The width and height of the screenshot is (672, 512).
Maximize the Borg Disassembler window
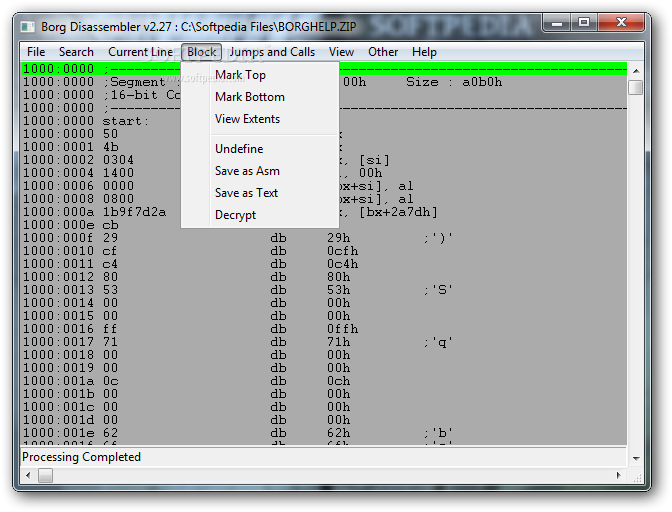584,22
